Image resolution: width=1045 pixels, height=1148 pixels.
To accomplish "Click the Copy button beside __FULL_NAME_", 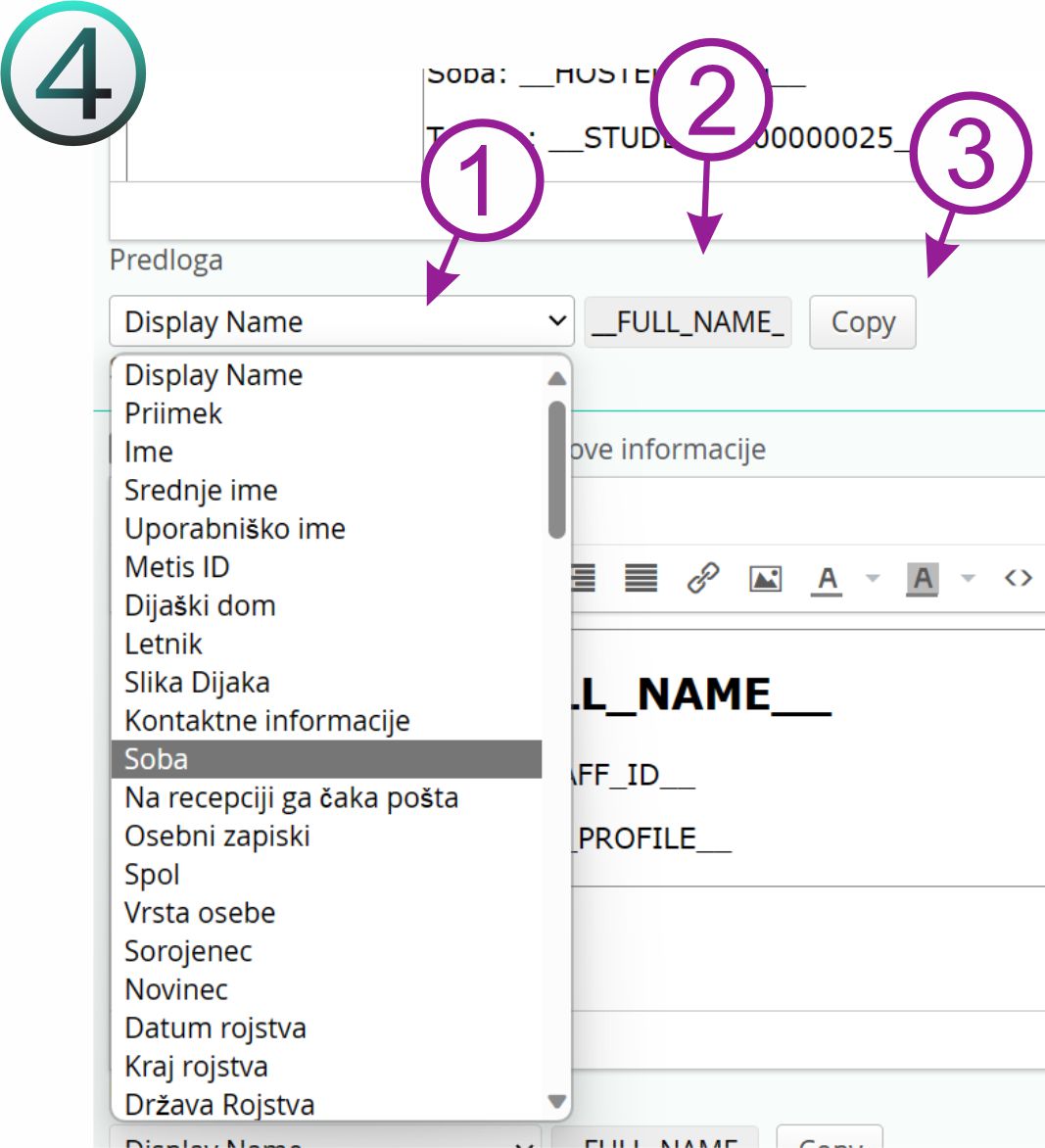I will point(862,322).
